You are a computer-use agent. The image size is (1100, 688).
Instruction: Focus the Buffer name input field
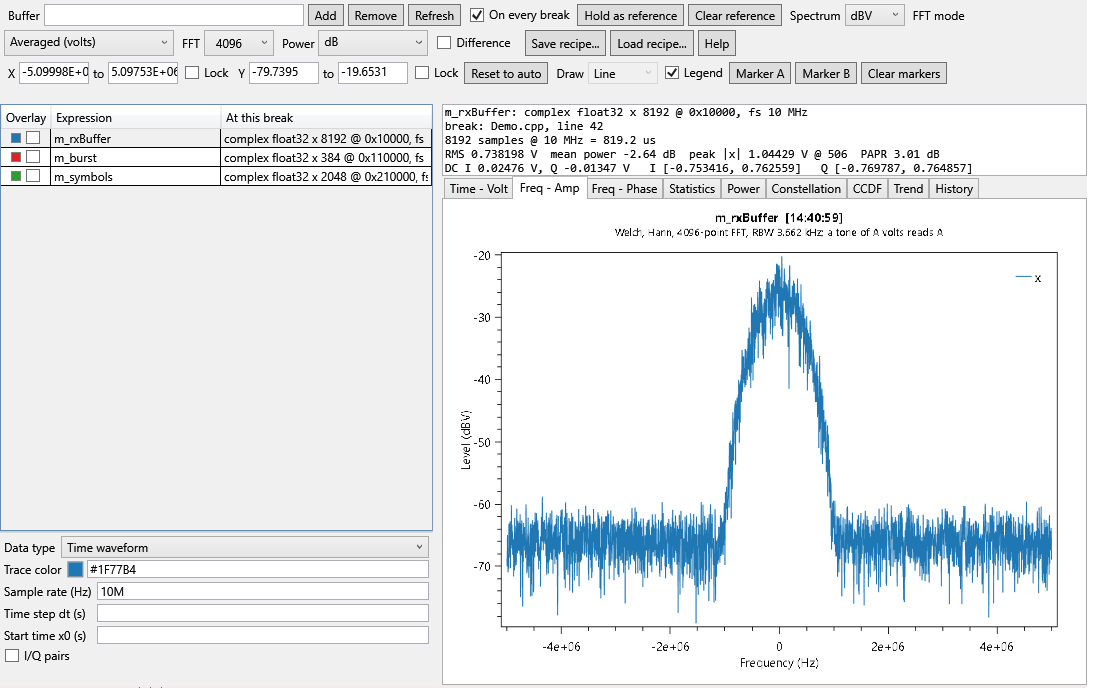pyautogui.click(x=174, y=15)
